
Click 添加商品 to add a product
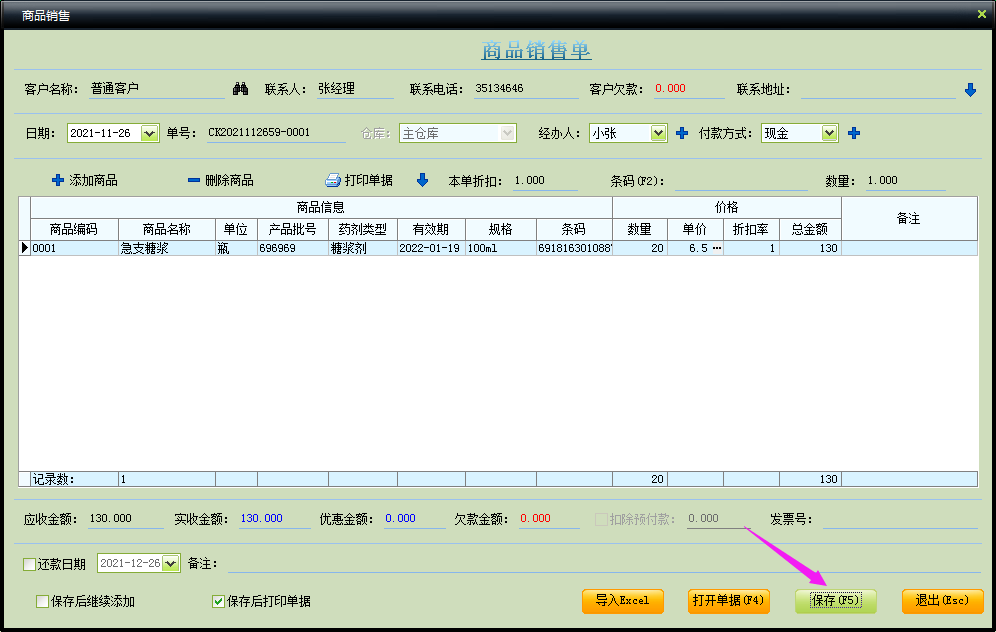tap(85, 180)
